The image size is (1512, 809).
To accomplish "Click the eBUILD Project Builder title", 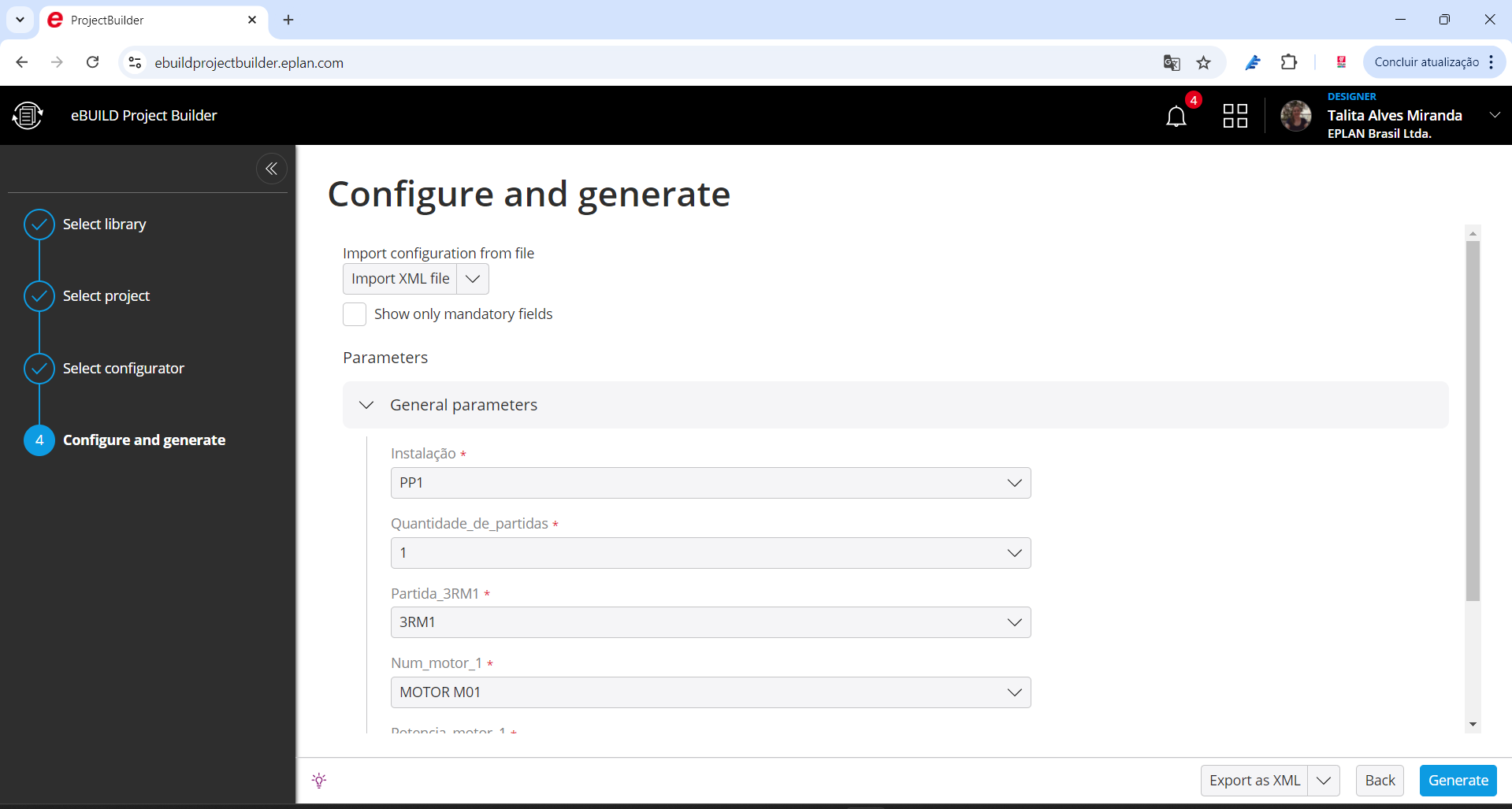I will click(x=144, y=116).
